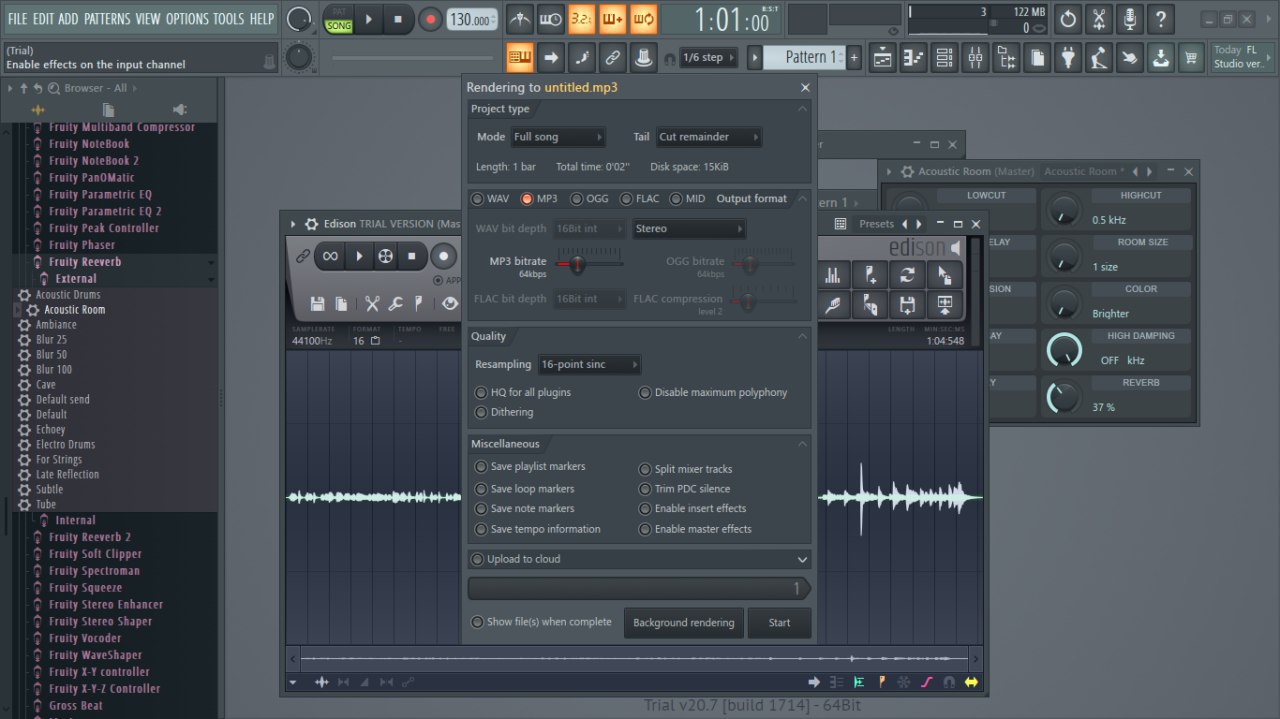The image size is (1280, 719).
Task: Click Edison's brush clean-up icon
Action: coord(832,304)
